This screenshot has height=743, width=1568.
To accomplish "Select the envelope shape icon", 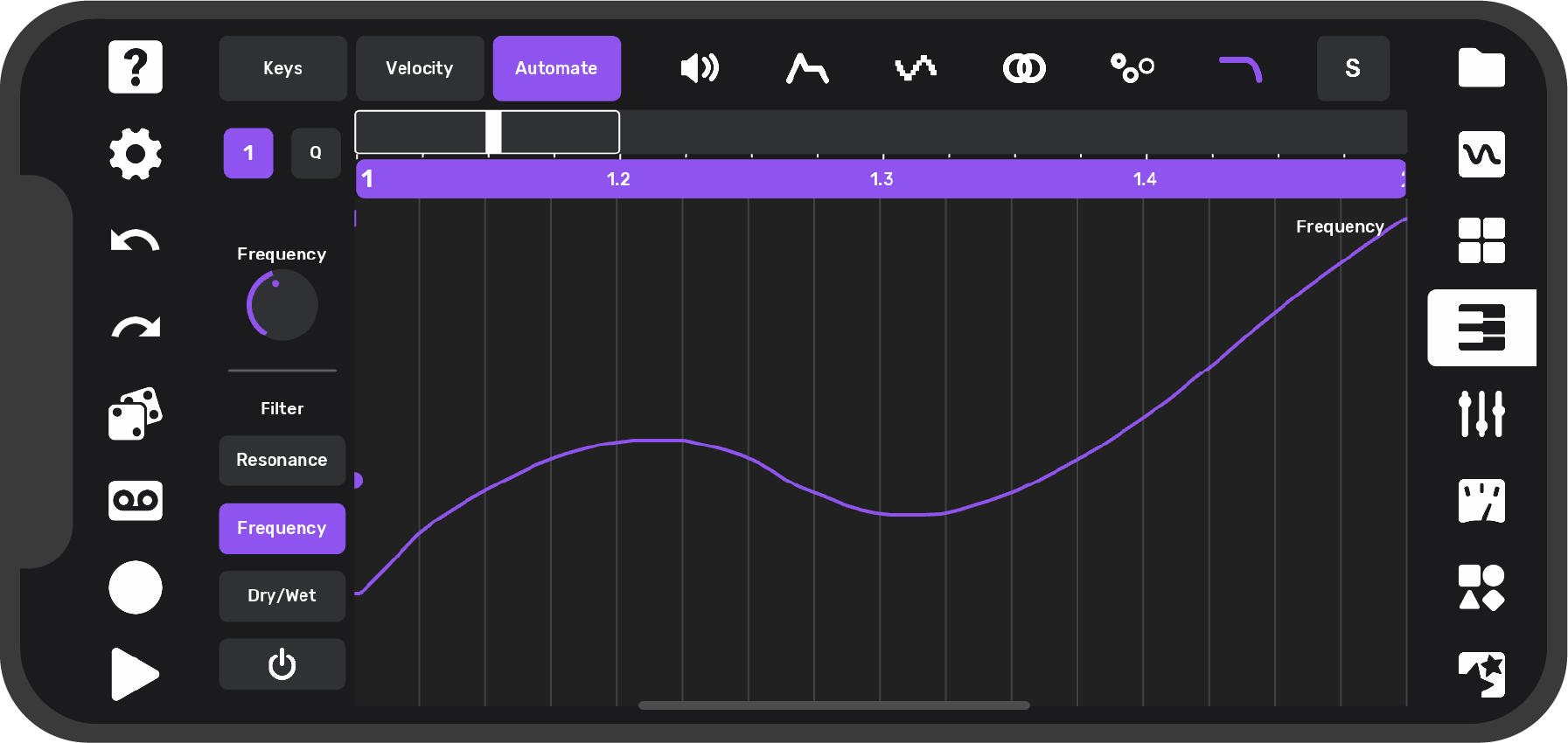I will click(807, 68).
